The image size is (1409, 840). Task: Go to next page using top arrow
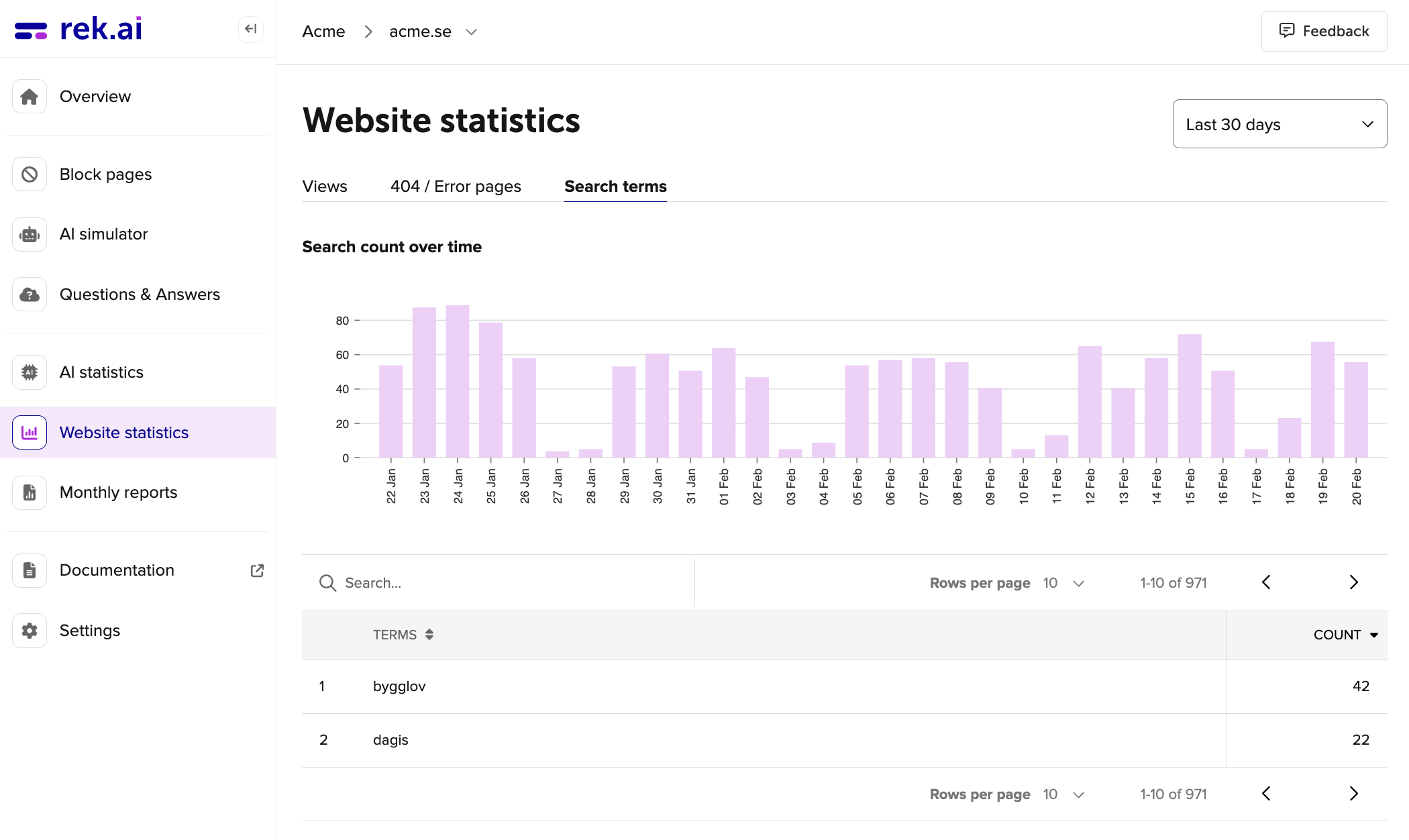coord(1353,582)
